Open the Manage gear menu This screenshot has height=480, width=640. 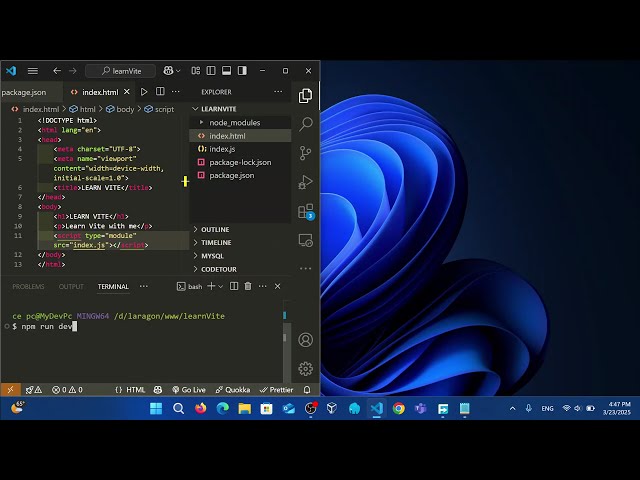[x=306, y=369]
